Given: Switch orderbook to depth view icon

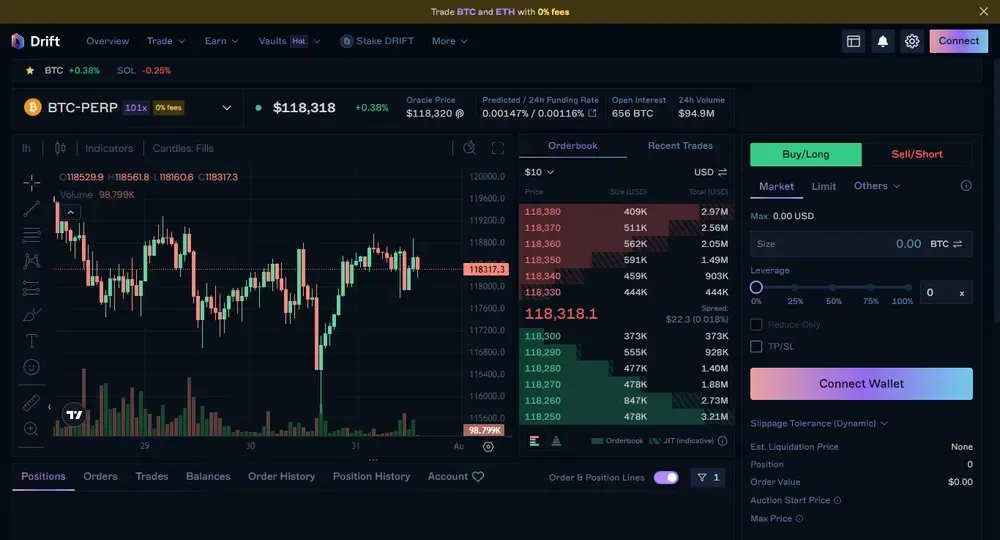Looking at the screenshot, I should pos(556,441).
